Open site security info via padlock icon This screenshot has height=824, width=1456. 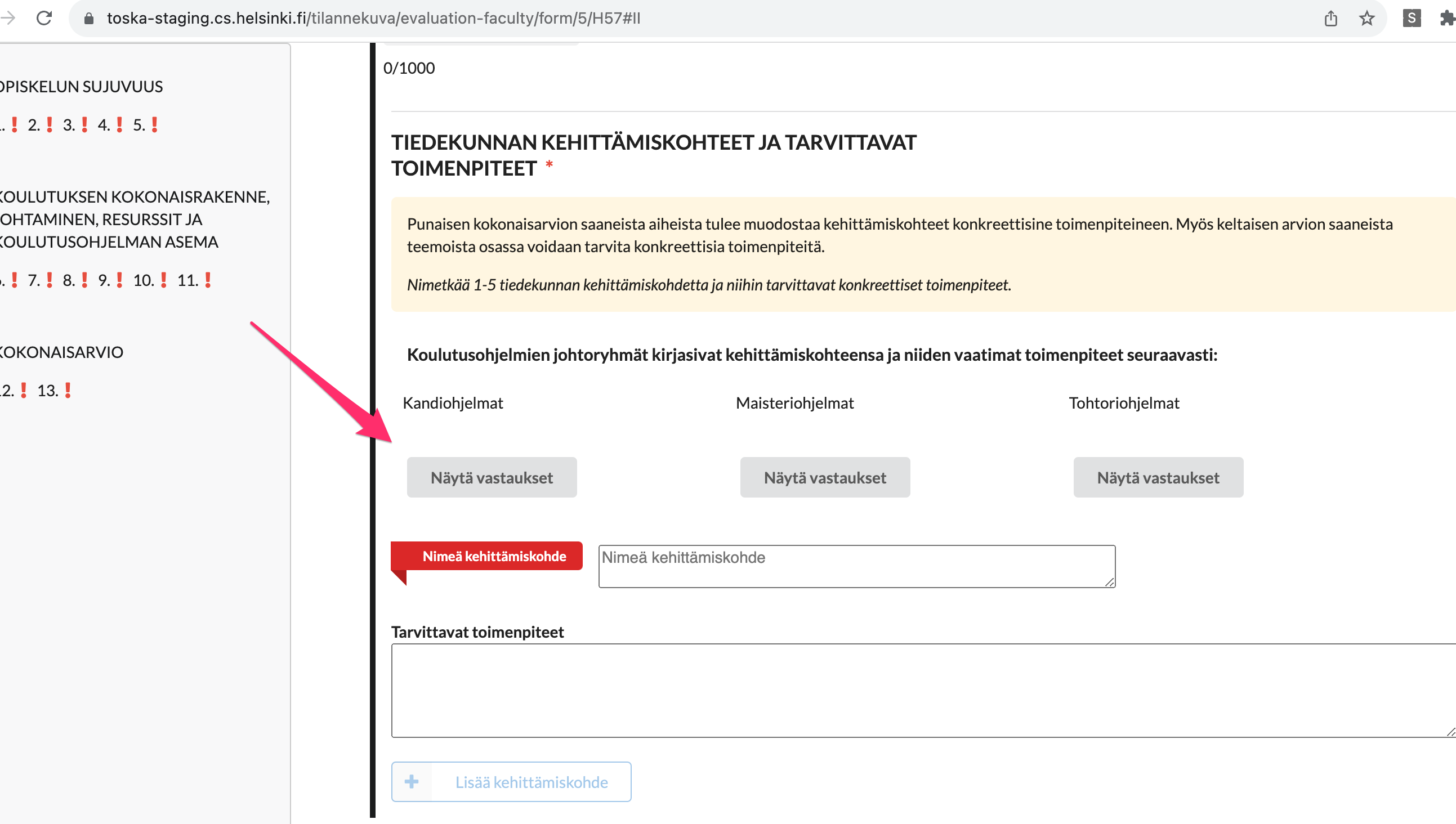pyautogui.click(x=88, y=17)
